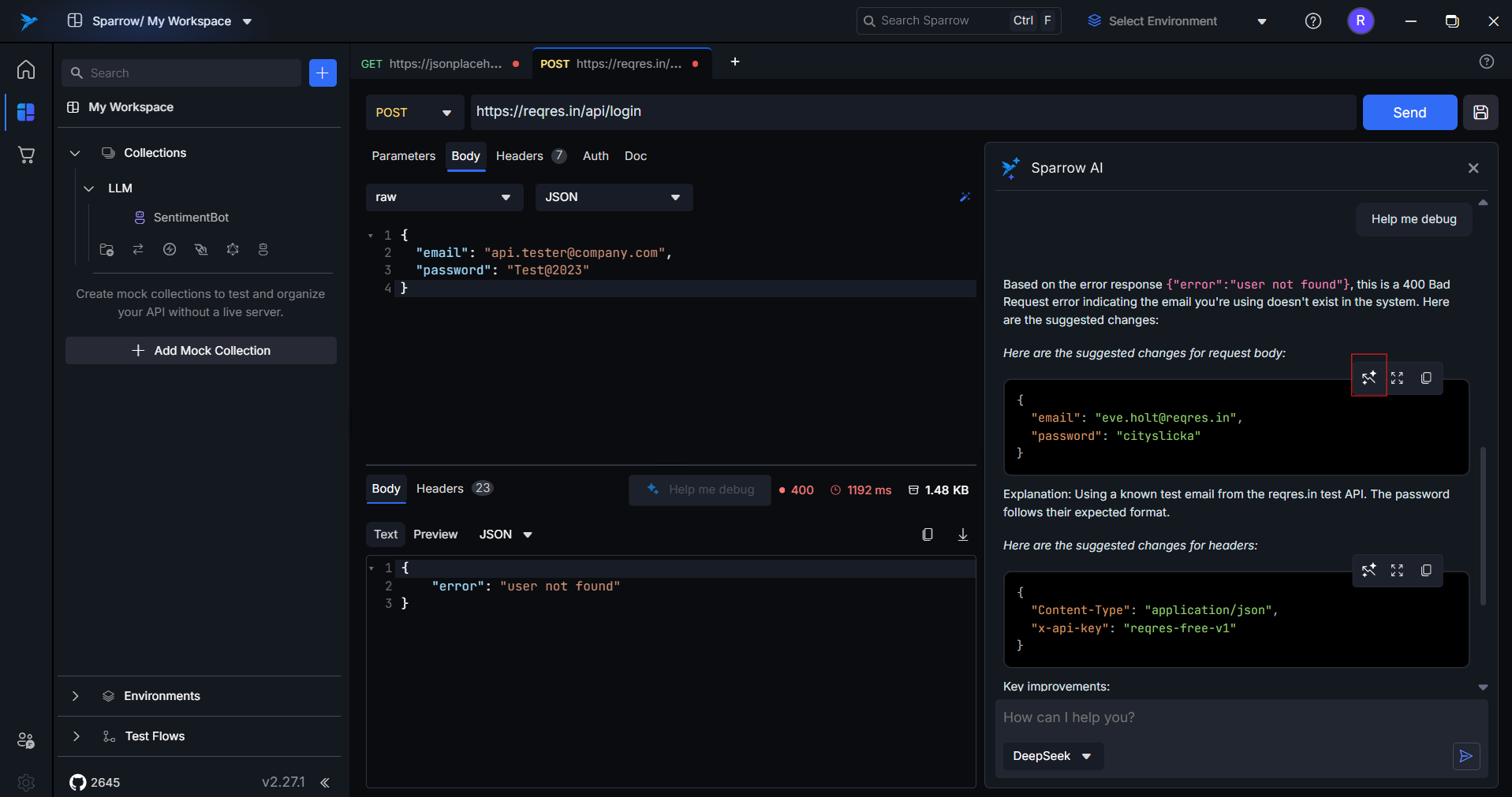Collapse the sidebar with the double chevron
This screenshot has height=797, width=1512.
pos(325,782)
